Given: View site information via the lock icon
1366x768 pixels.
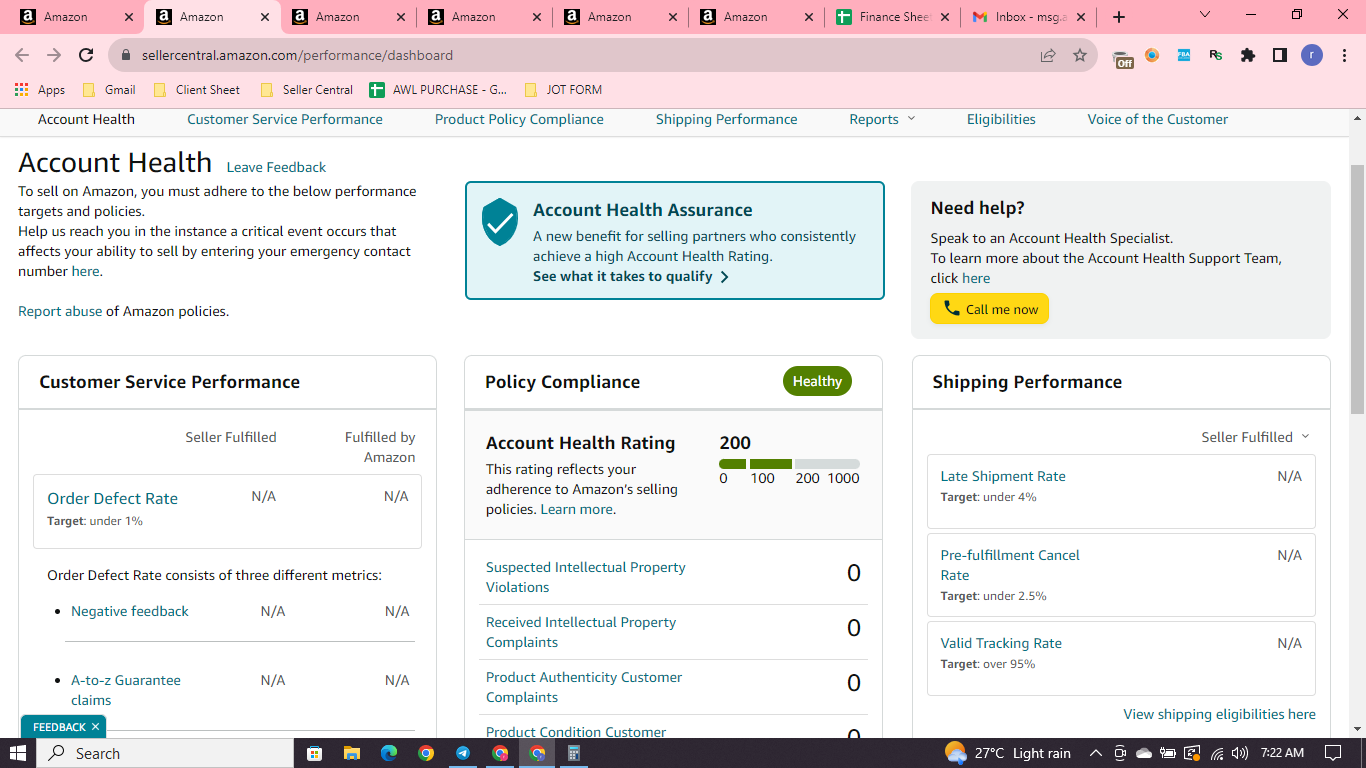Looking at the screenshot, I should [126, 56].
